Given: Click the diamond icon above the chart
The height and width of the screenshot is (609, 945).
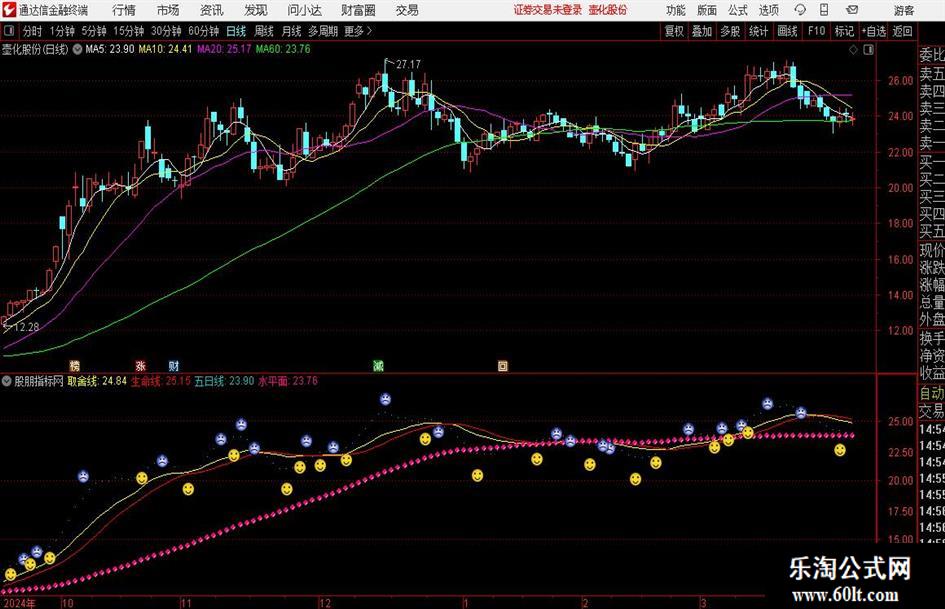Looking at the screenshot, I should [x=853, y=50].
